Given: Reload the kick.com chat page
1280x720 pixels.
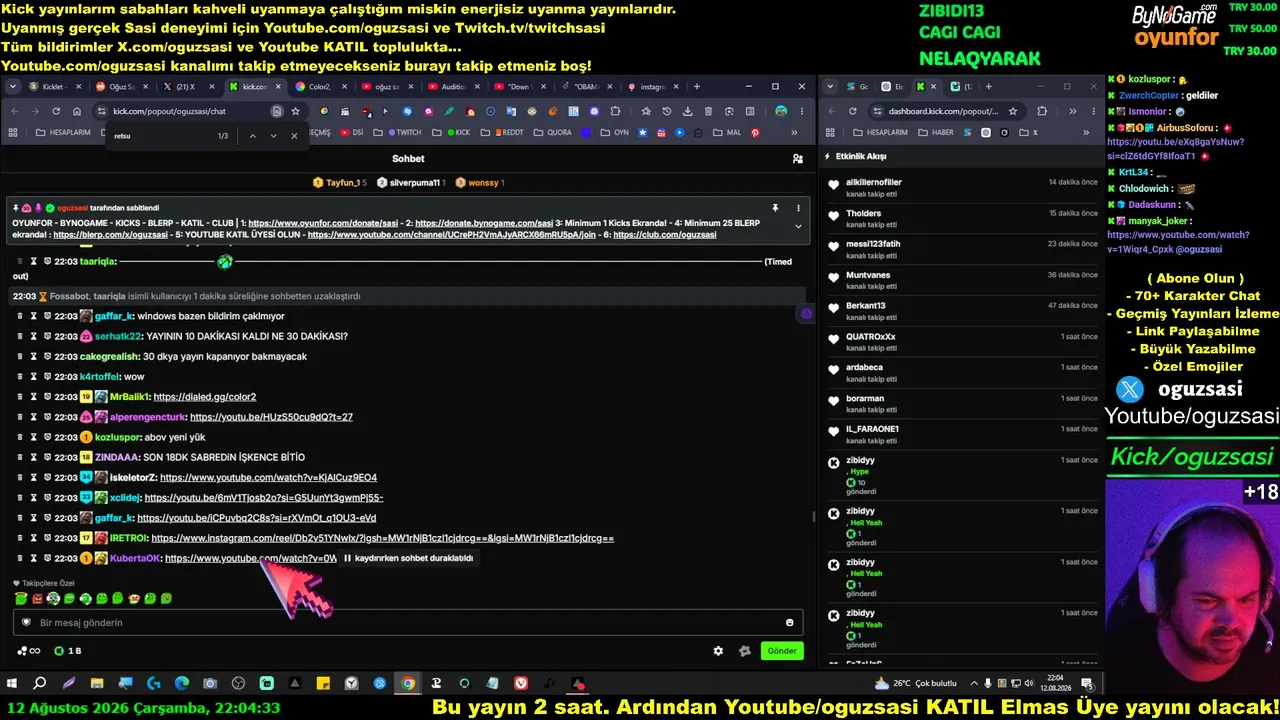Looking at the screenshot, I should (x=56, y=111).
